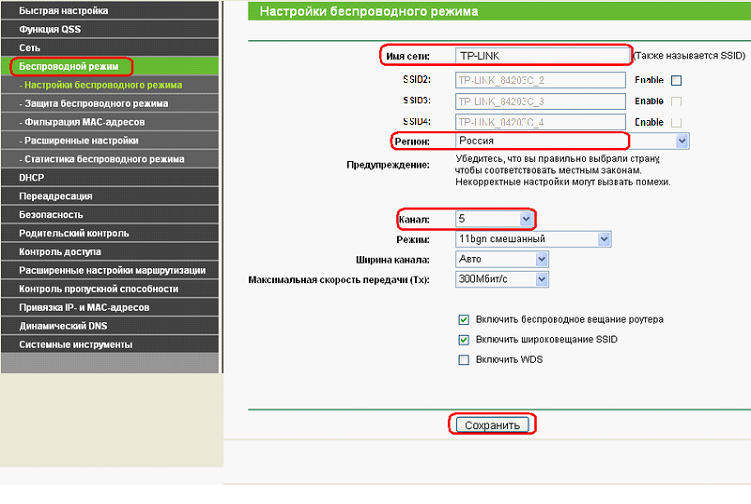The width and height of the screenshot is (751, 504).
Task: Open the Сеть menu section
Action: click(110, 48)
